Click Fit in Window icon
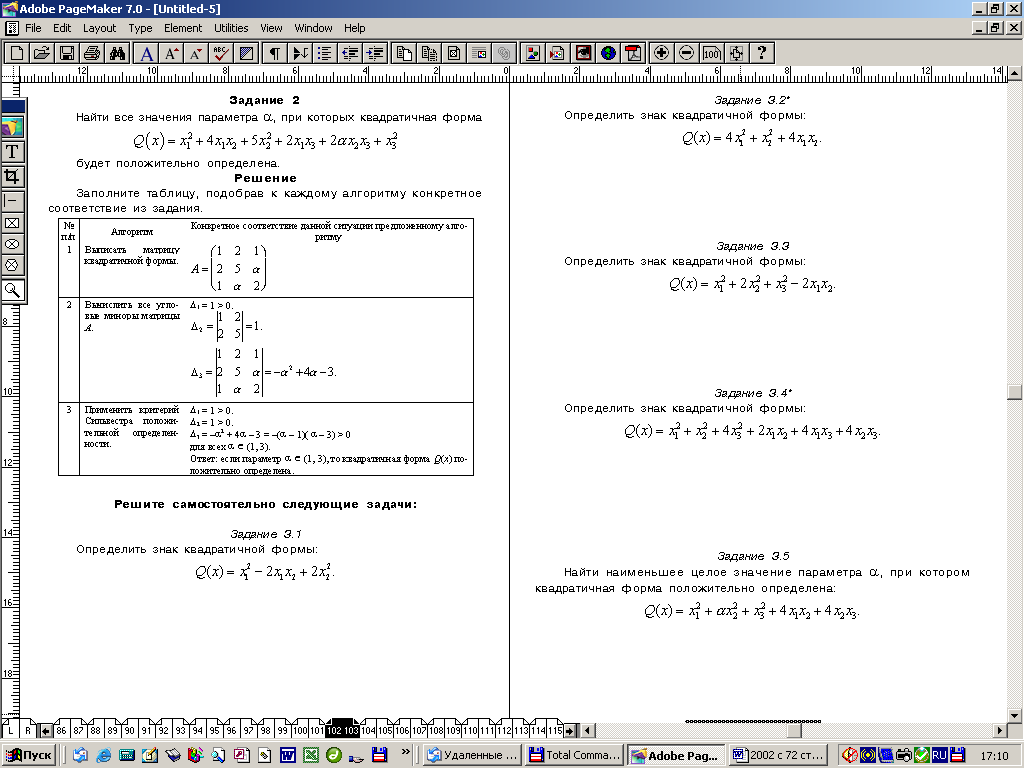The width and height of the screenshot is (1024, 768). (x=736, y=53)
